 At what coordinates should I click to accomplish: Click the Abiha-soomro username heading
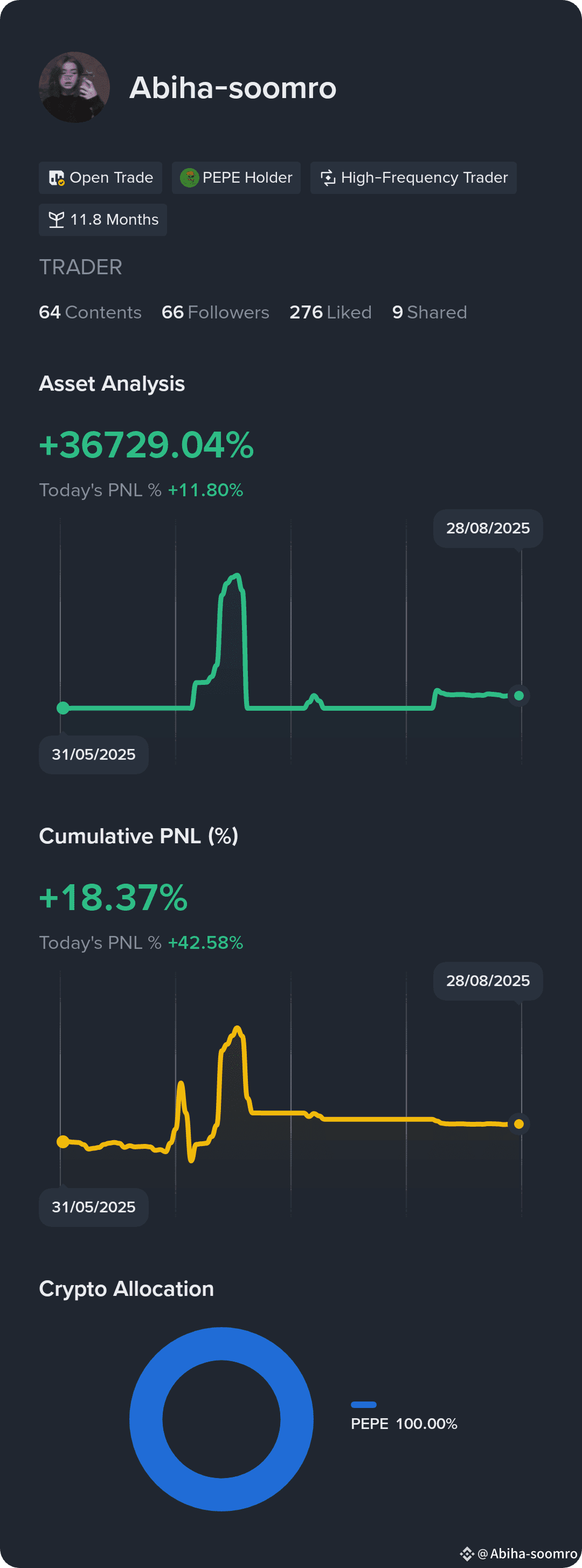pos(233,88)
